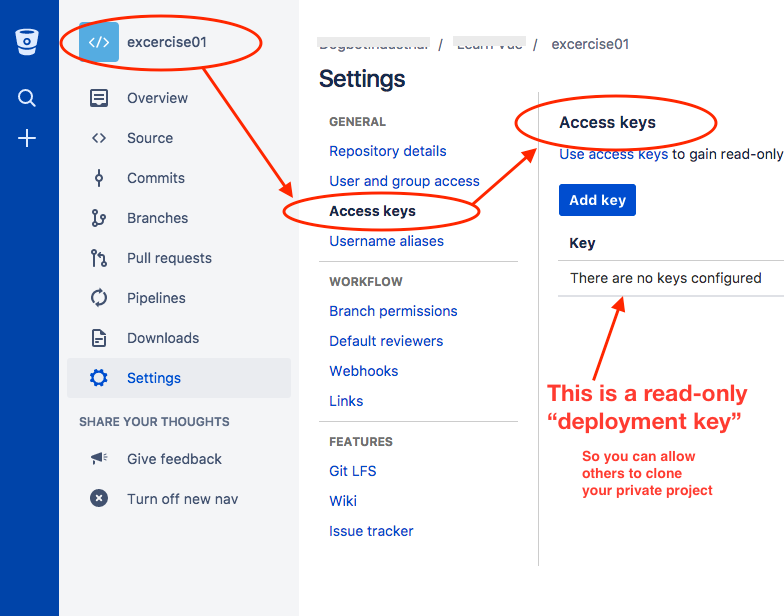Click the Overview page icon
784x616 pixels.
(x=98, y=98)
